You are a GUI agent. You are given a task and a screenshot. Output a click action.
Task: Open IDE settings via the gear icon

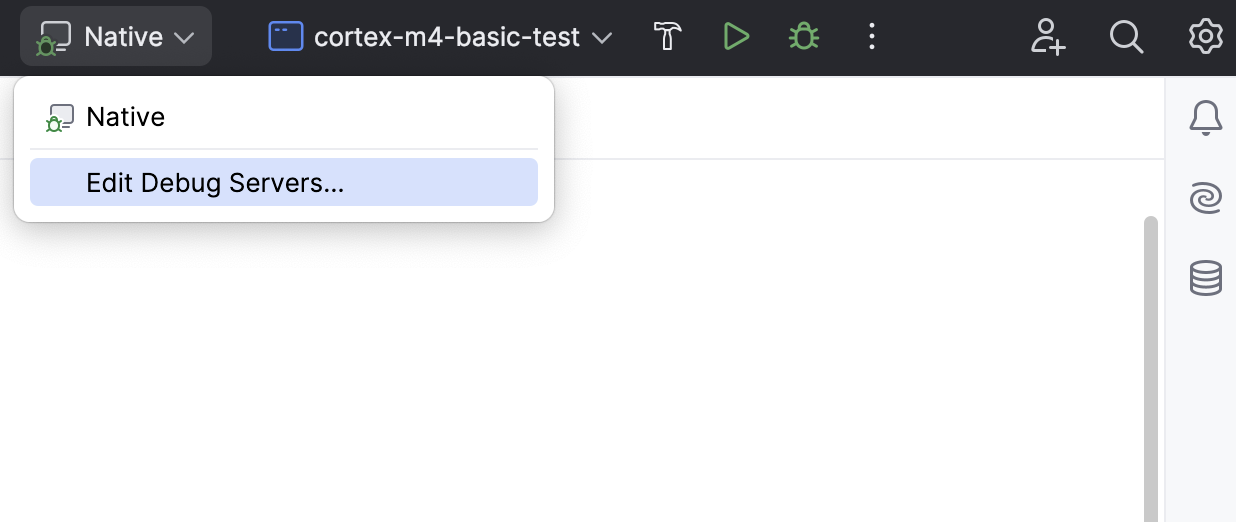coord(1205,37)
